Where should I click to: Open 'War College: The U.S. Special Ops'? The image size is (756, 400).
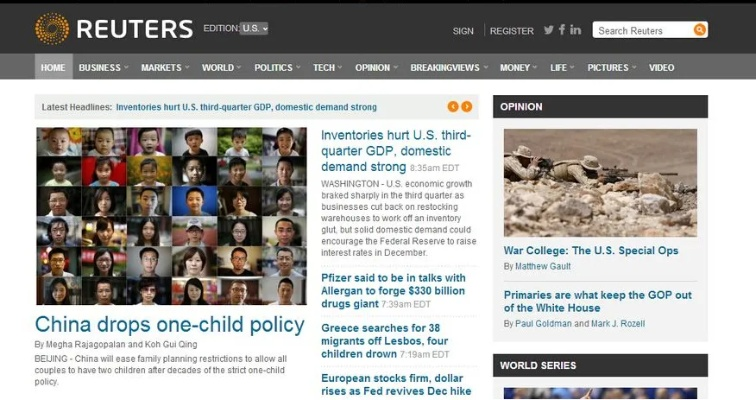coord(591,251)
